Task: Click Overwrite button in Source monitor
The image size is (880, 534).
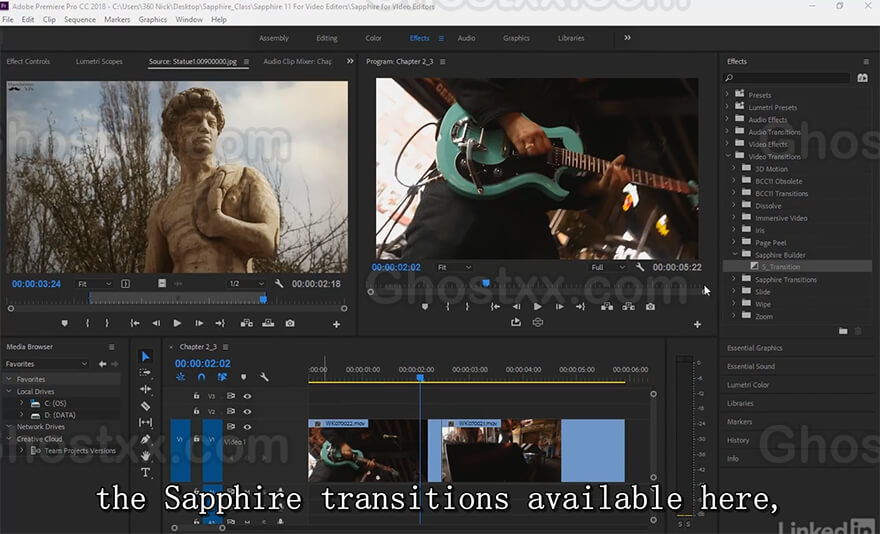Action: coord(268,323)
